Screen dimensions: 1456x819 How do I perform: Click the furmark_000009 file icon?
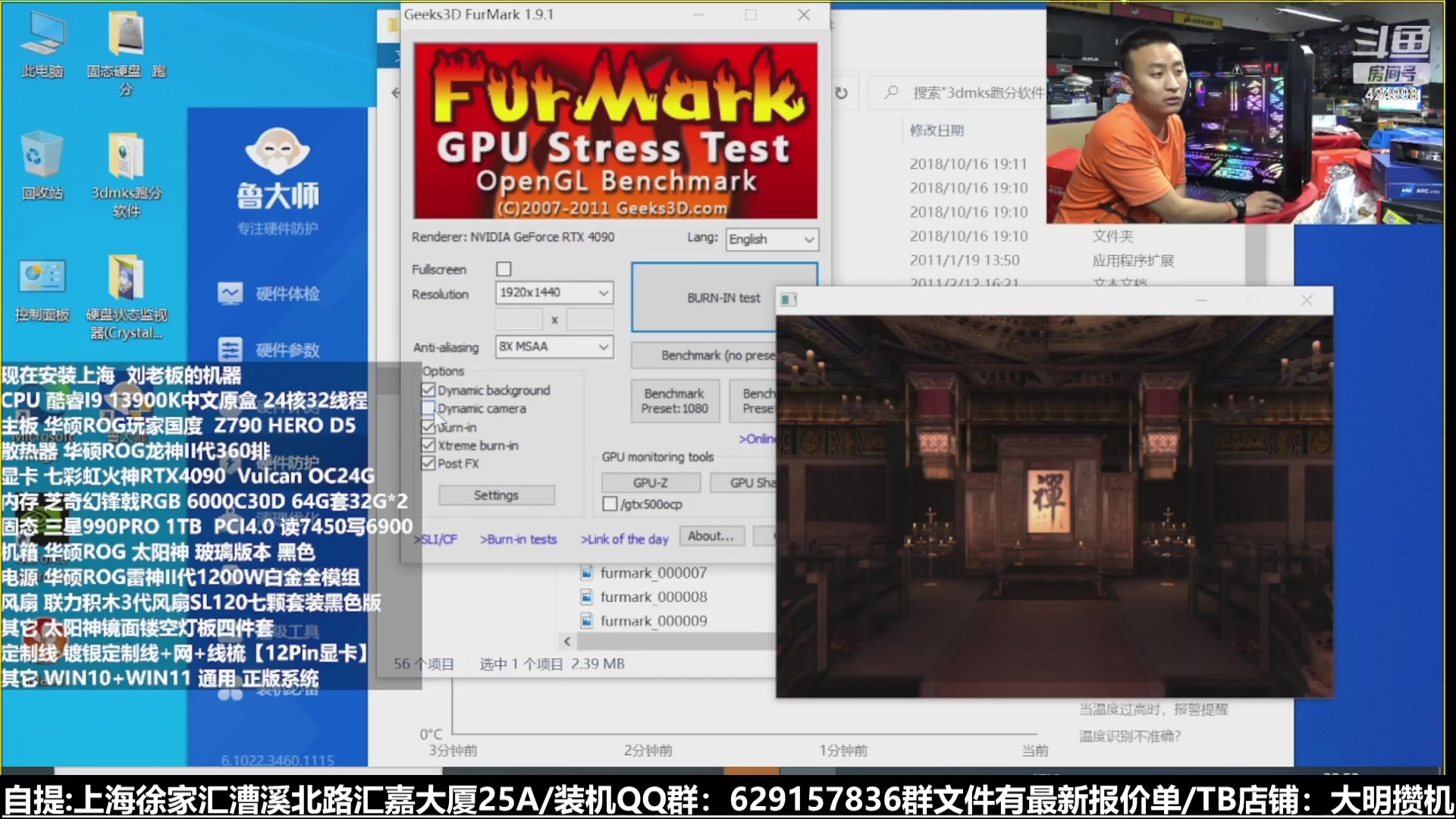click(x=586, y=621)
